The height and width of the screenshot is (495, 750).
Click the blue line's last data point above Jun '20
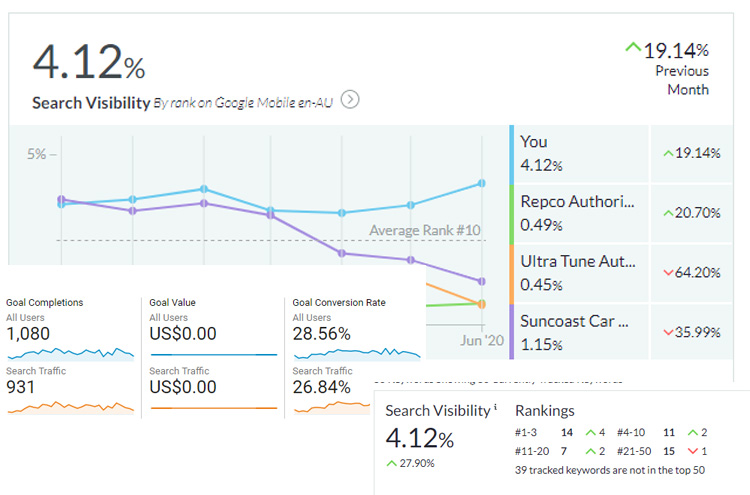pyautogui.click(x=482, y=183)
